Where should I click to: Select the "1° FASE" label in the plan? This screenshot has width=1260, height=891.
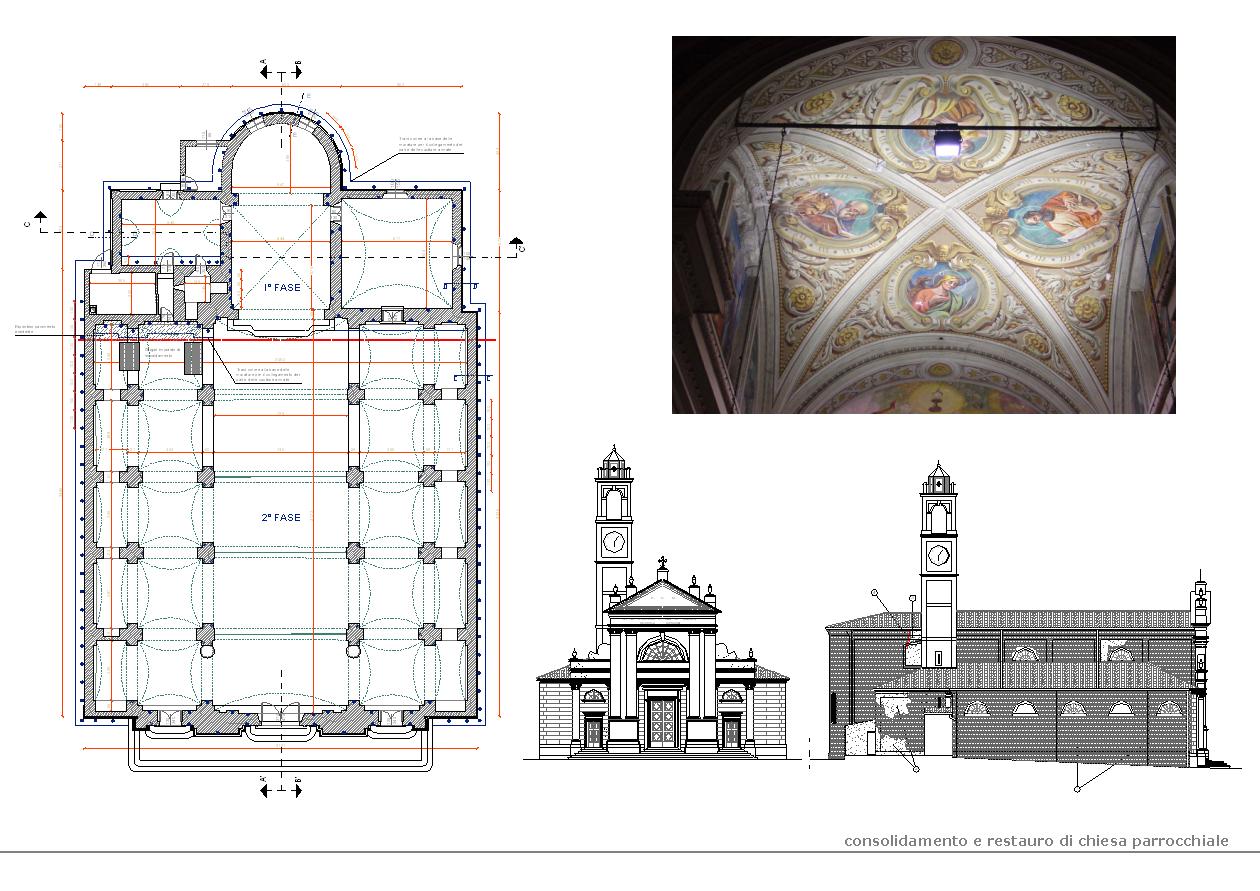281,288
